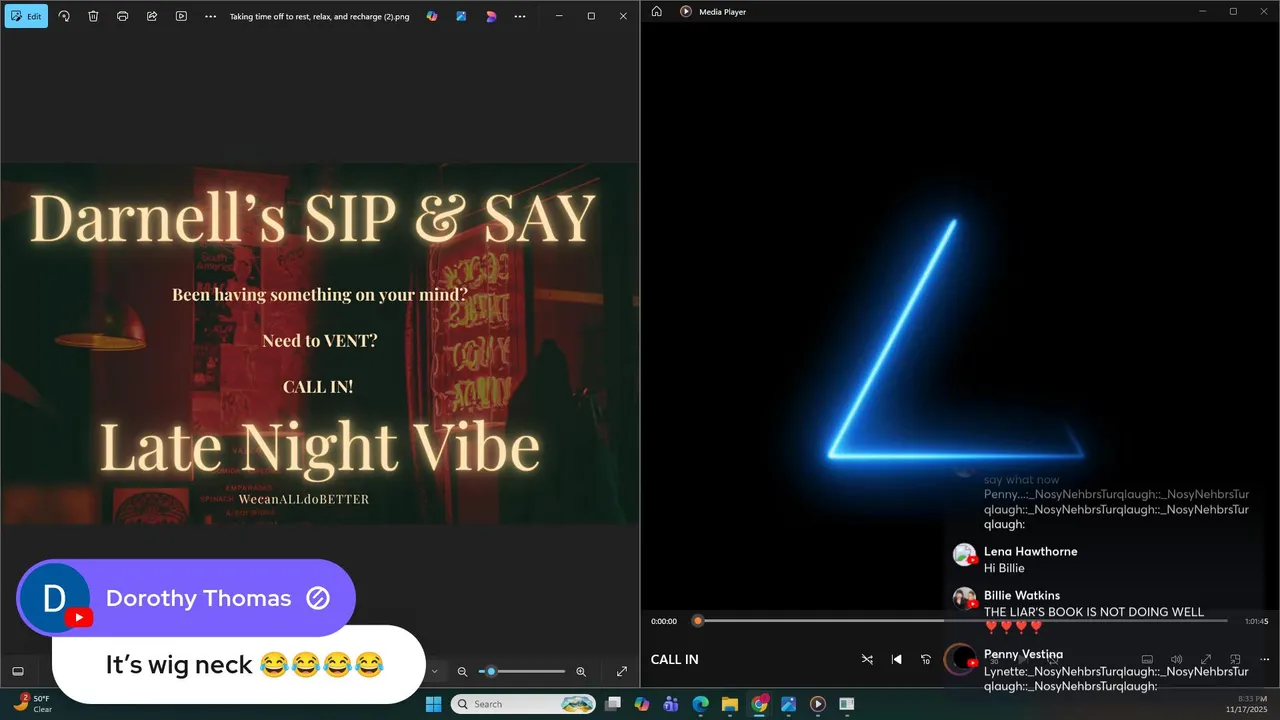Open the zoom dropdown arrow in Photos
The height and width of the screenshot is (720, 1280).
coord(434,671)
